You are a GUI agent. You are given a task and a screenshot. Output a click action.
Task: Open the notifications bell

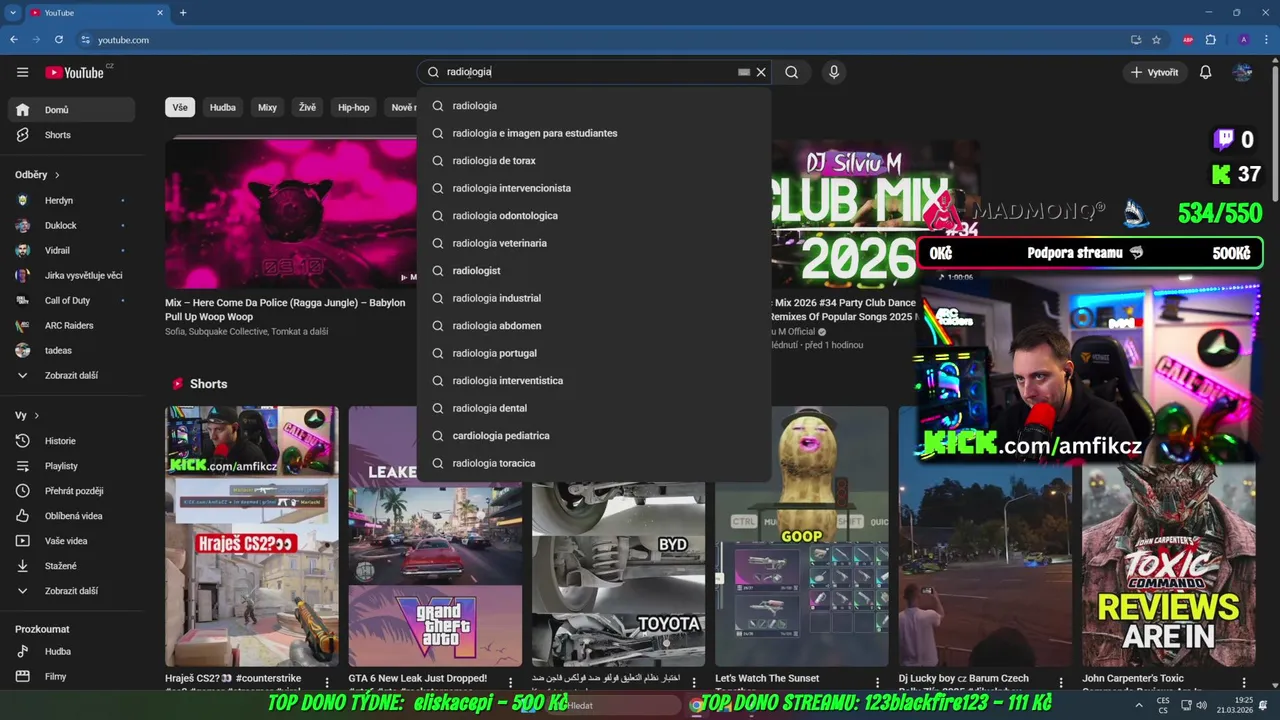(1206, 72)
